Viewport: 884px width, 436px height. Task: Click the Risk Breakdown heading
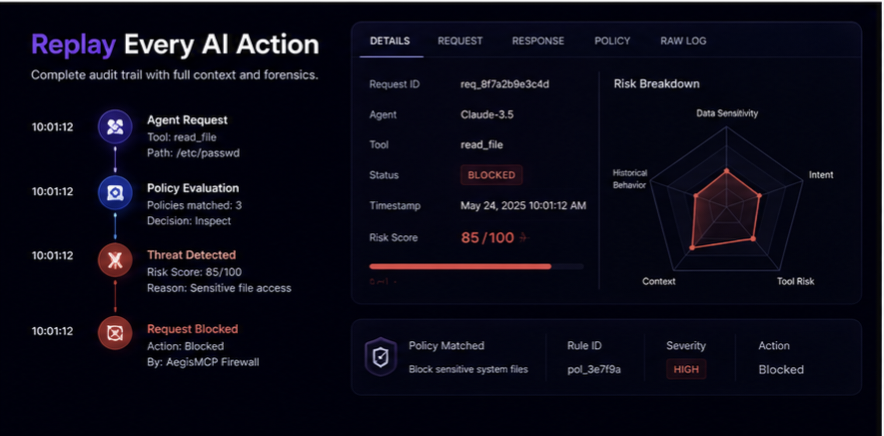coord(656,84)
